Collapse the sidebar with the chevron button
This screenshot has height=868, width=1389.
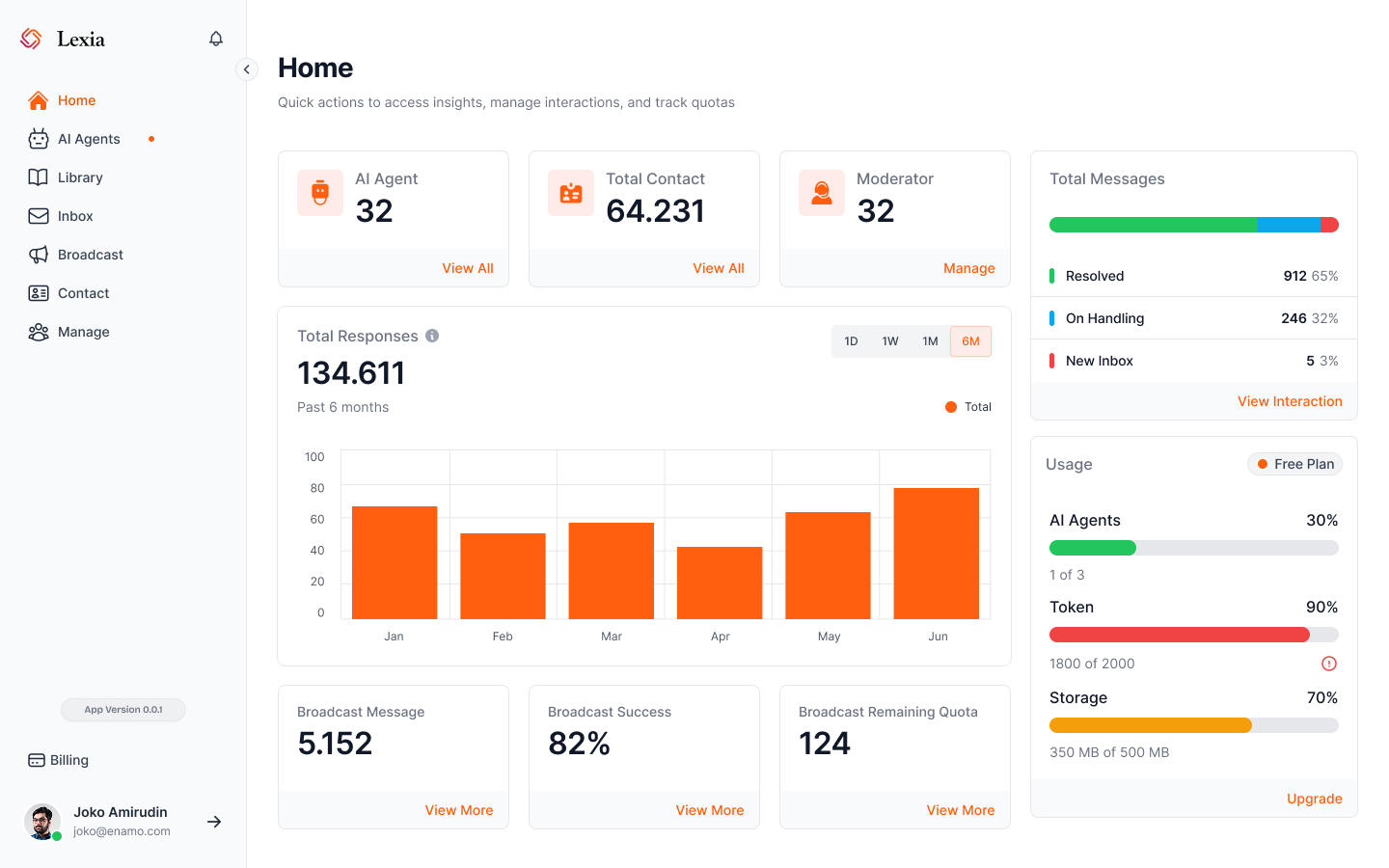click(x=247, y=69)
